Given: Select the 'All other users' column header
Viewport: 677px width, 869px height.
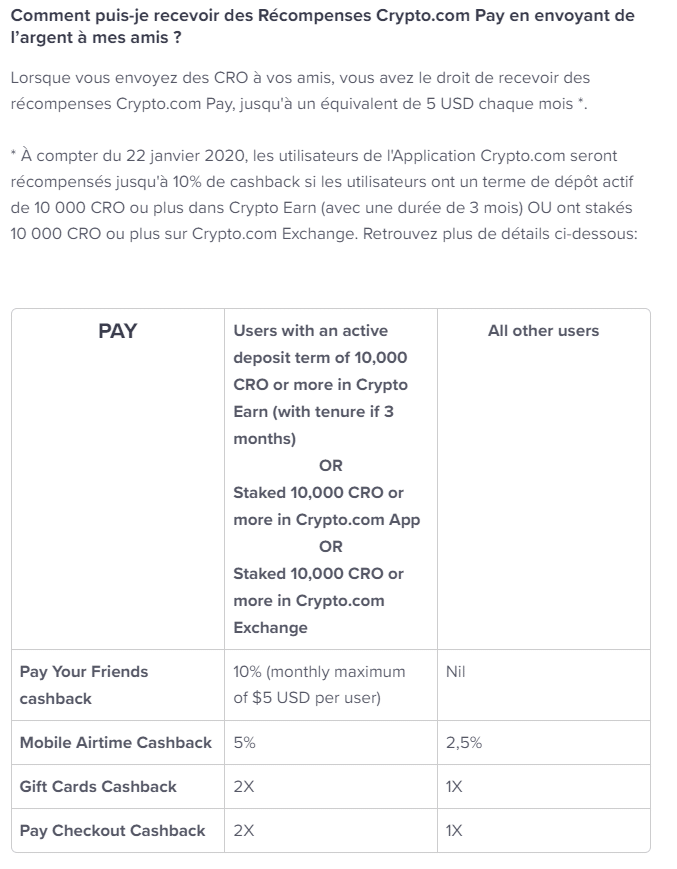Looking at the screenshot, I should [543, 331].
